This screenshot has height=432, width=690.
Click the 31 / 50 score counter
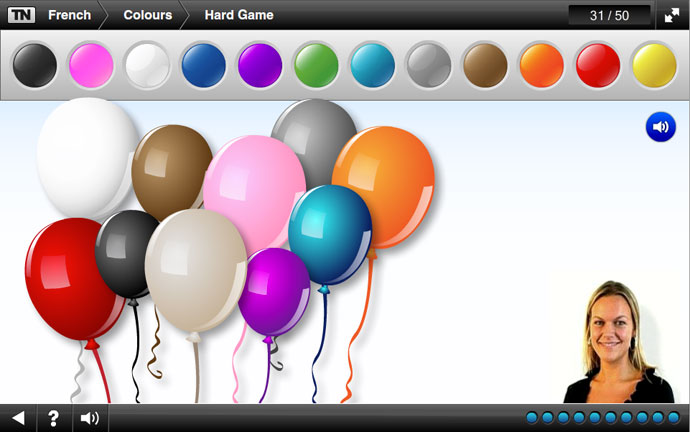[x=609, y=15]
